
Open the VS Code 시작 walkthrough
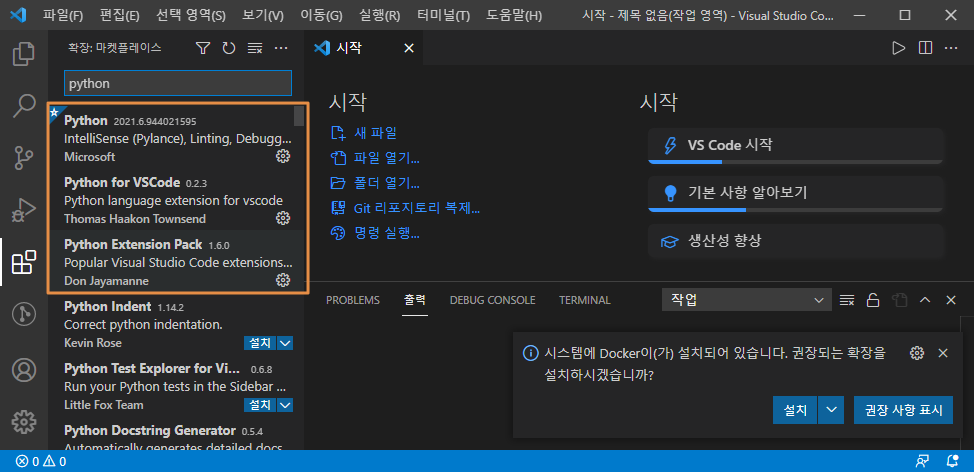(x=795, y=146)
